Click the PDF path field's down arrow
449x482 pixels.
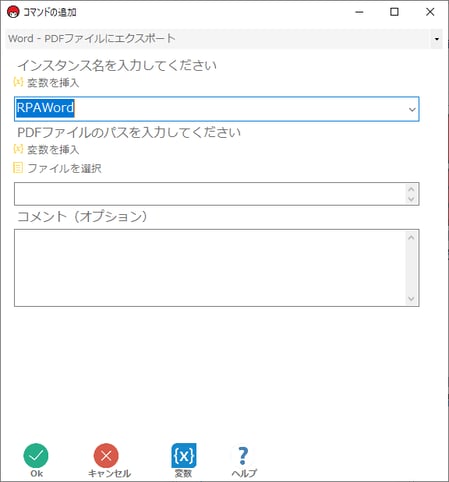[x=411, y=199]
